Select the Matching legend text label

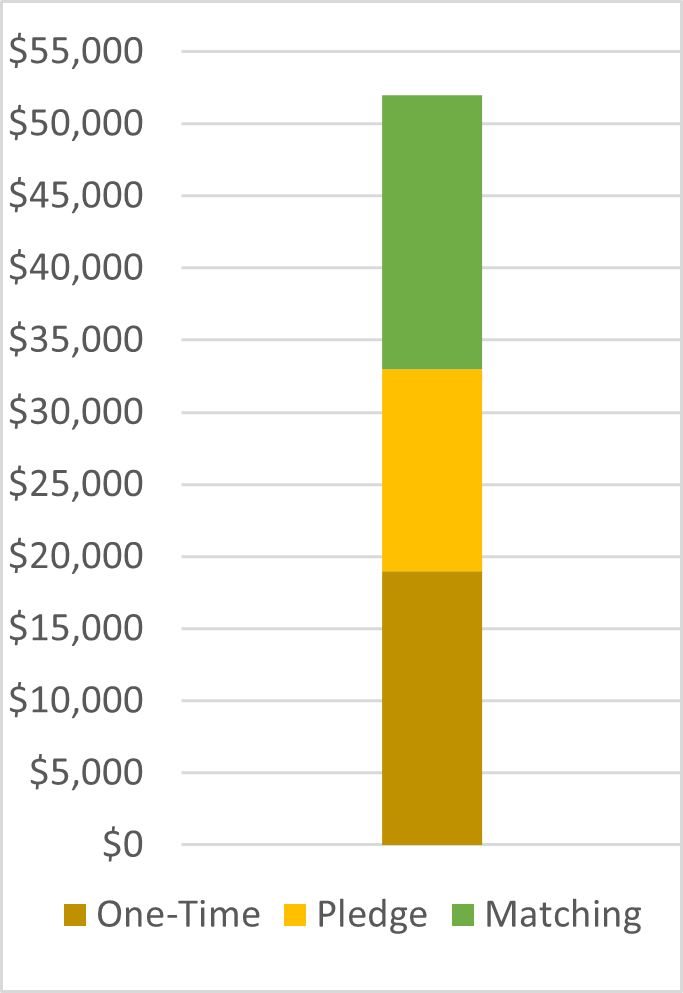click(x=563, y=915)
